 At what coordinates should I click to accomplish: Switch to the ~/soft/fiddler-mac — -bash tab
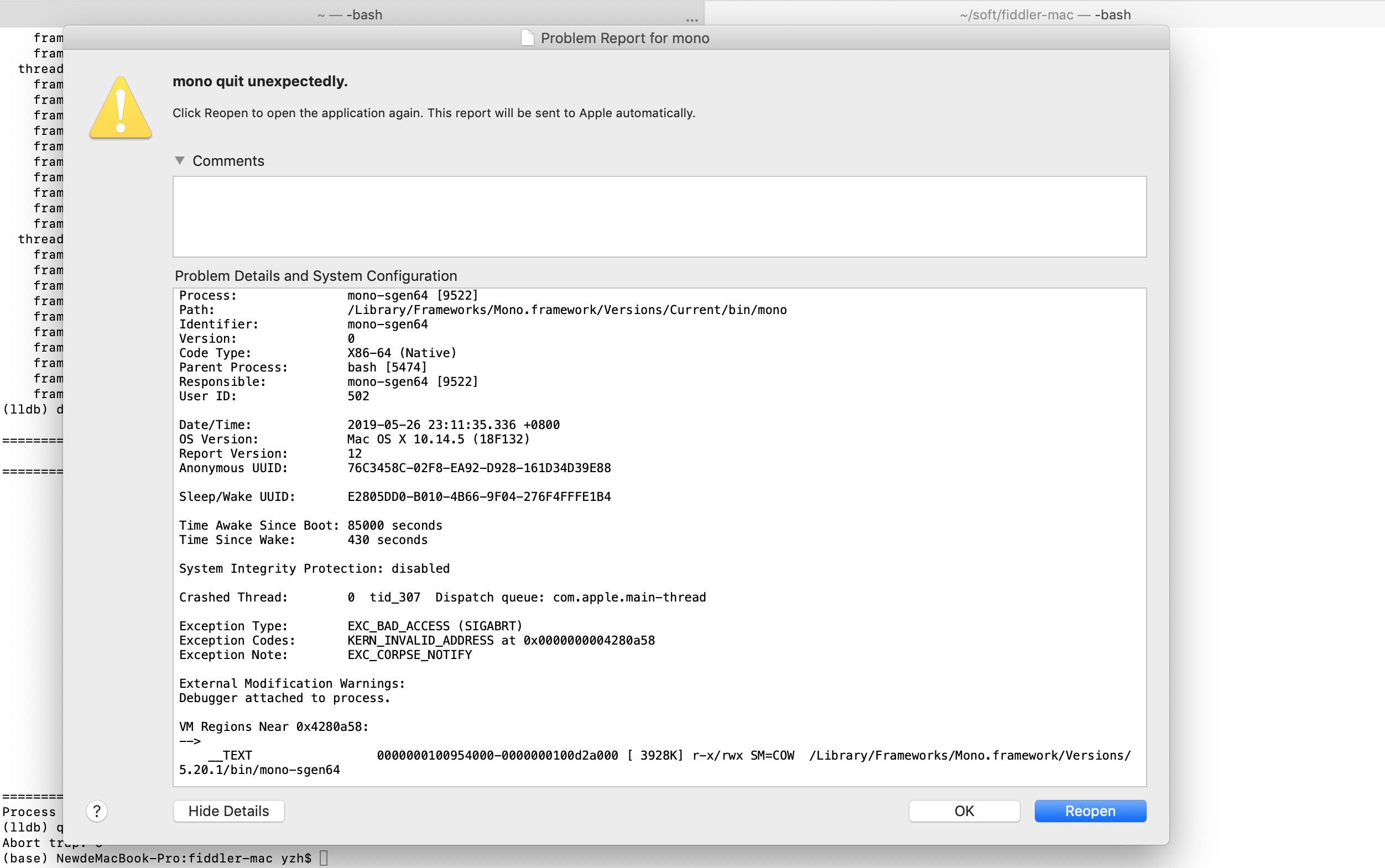coord(1045,14)
